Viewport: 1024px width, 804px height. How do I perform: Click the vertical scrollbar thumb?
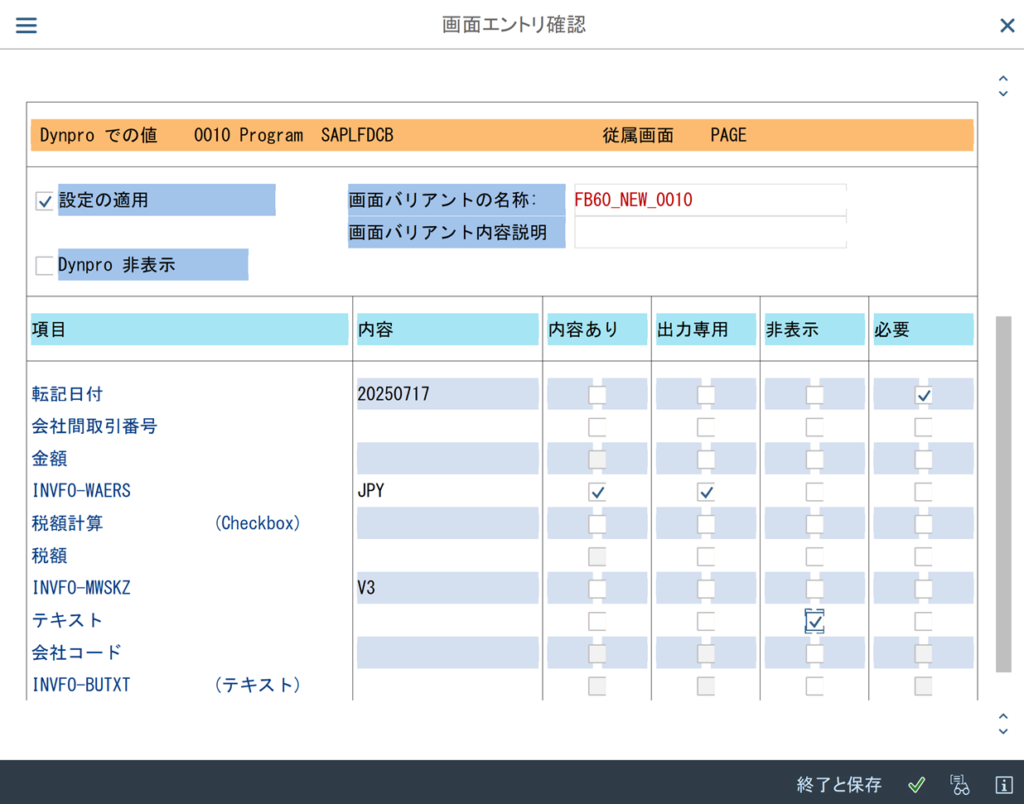[x=1003, y=494]
